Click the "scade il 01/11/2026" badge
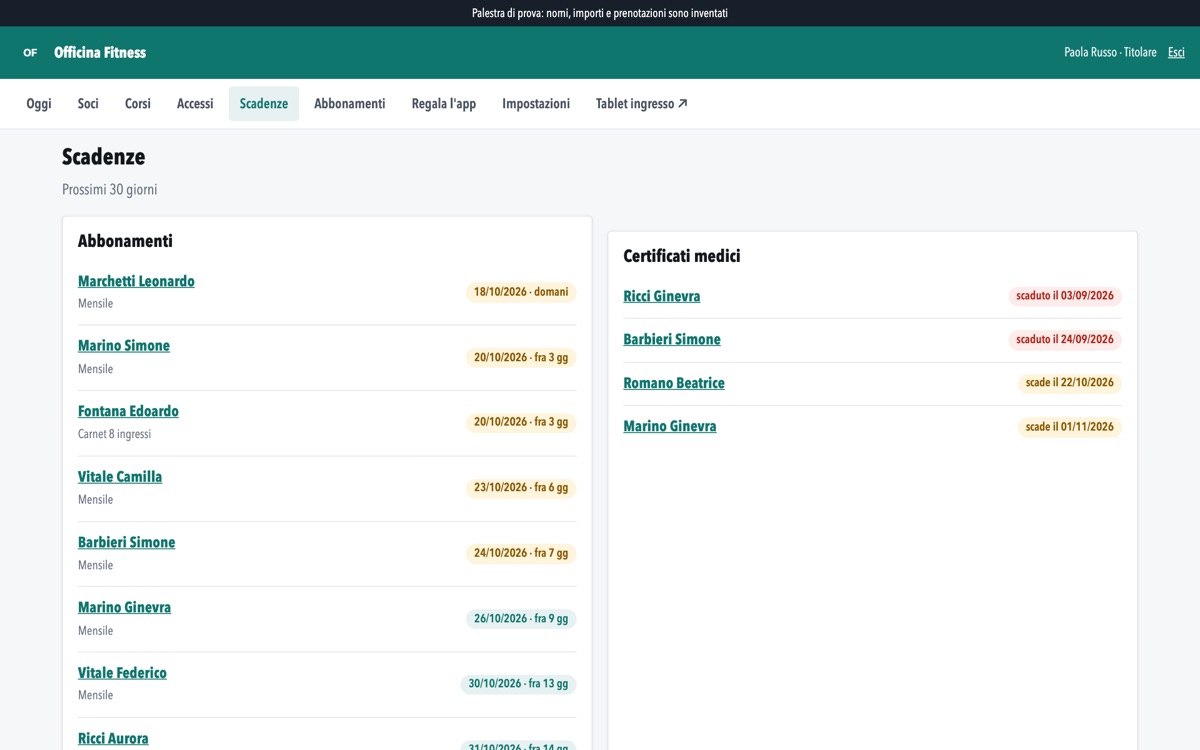Image resolution: width=1200 pixels, height=750 pixels. click(x=1070, y=427)
